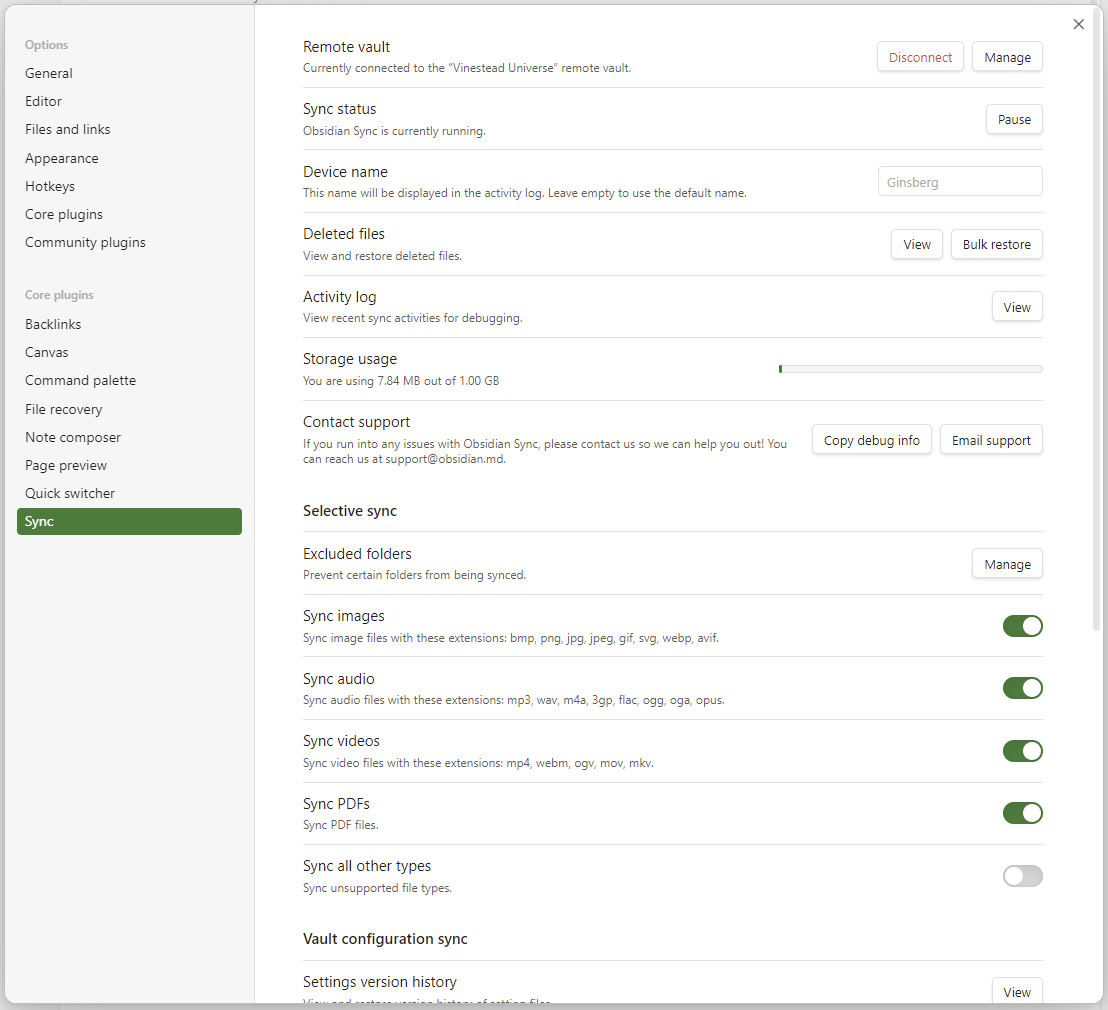Image resolution: width=1108 pixels, height=1010 pixels.
Task: View Settings version history
Action: point(1017,991)
